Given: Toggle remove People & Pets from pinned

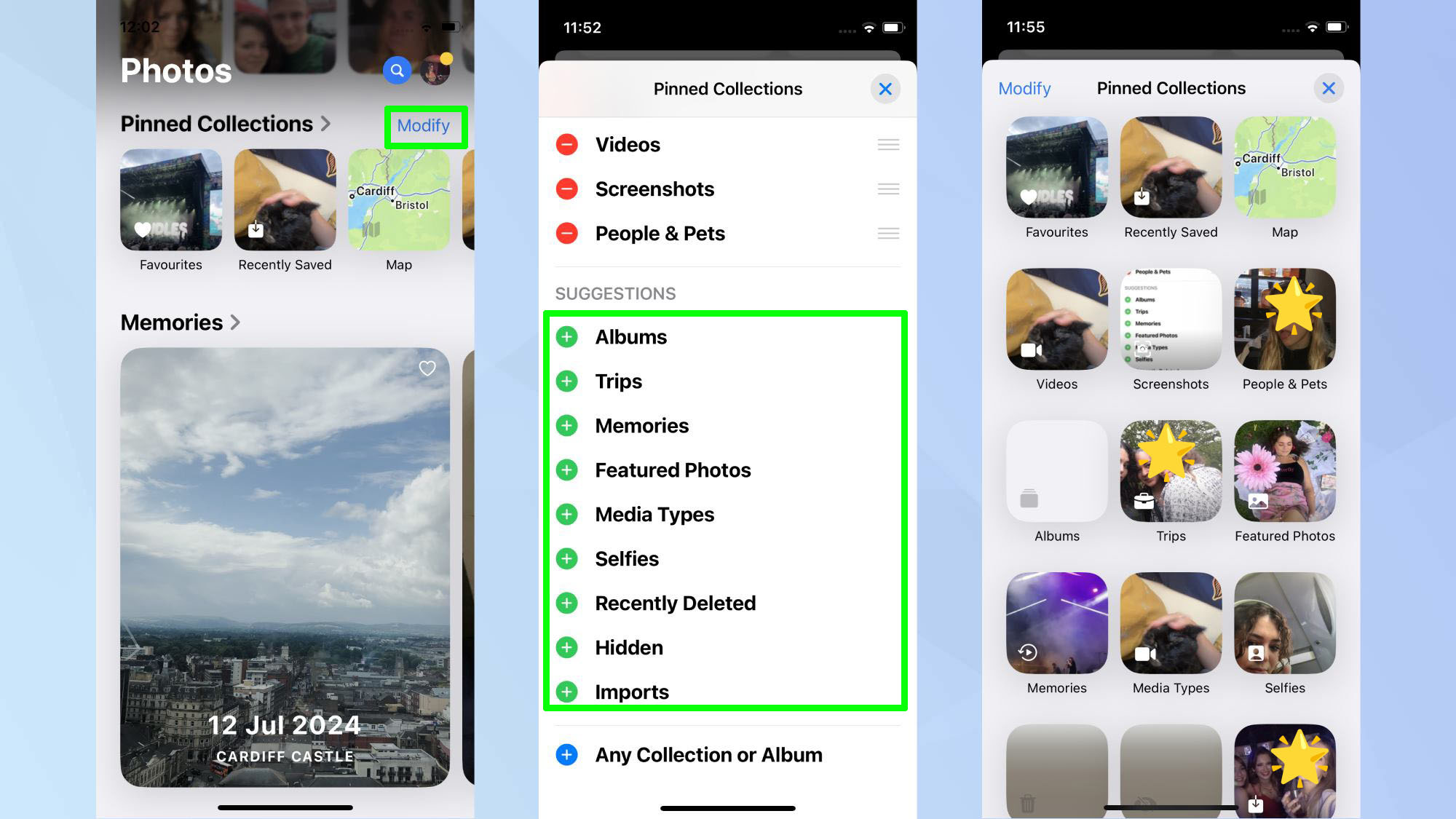Looking at the screenshot, I should point(567,233).
